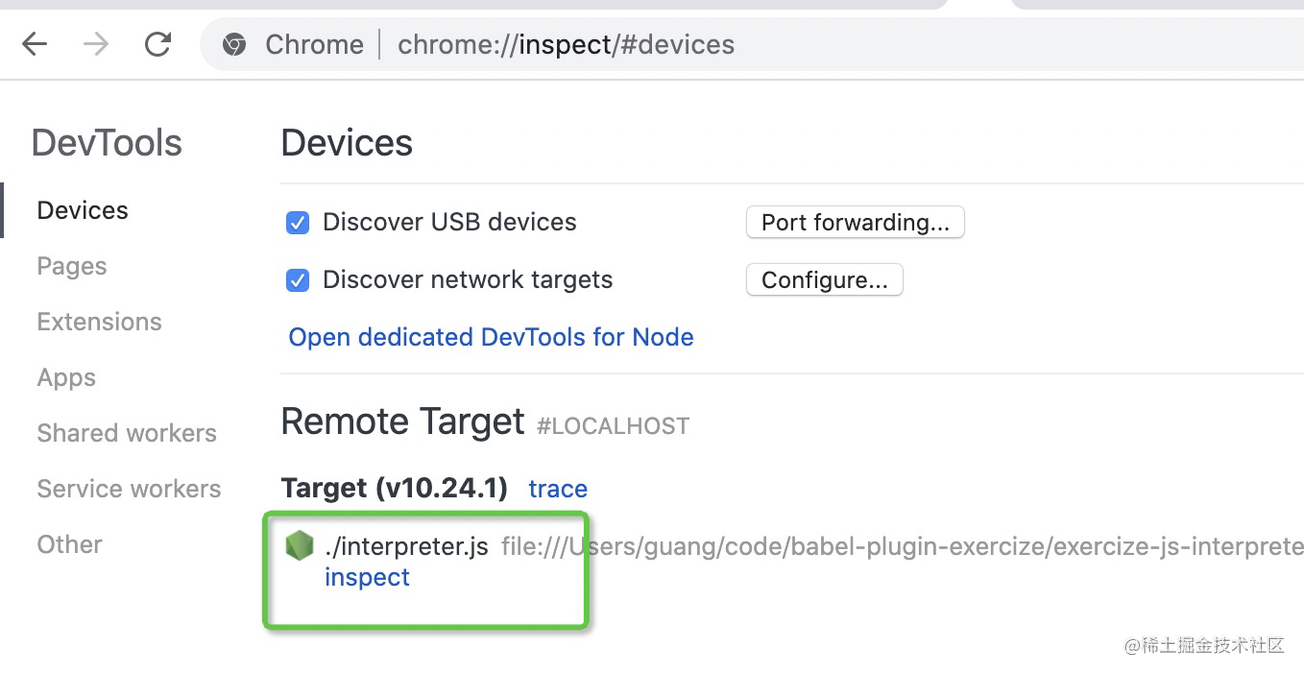This screenshot has width=1304, height=674.
Task: Select Devices in the sidebar
Action: 83,210
